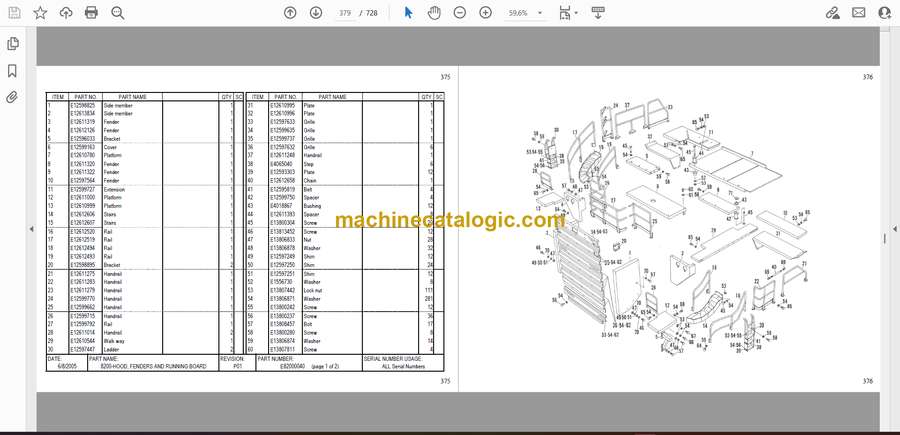Expand the left navigation pane arrow
The width and height of the screenshot is (900, 435).
pos(31,229)
